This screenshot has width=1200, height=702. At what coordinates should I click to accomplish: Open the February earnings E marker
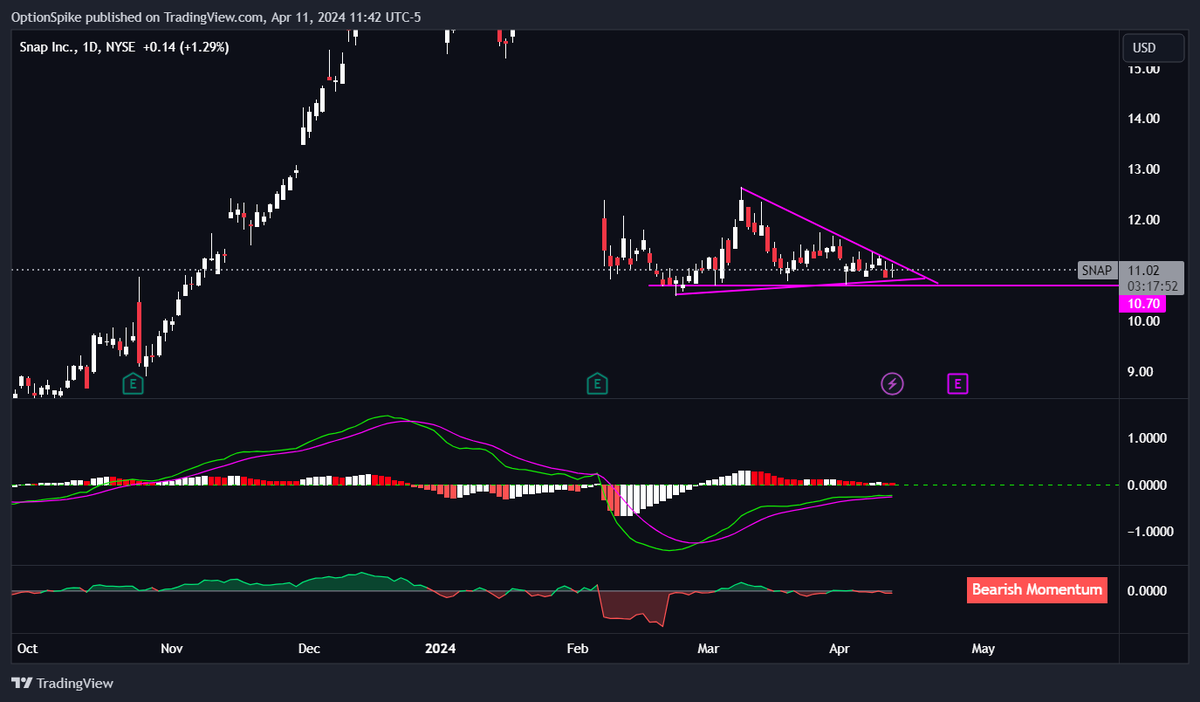coord(597,383)
